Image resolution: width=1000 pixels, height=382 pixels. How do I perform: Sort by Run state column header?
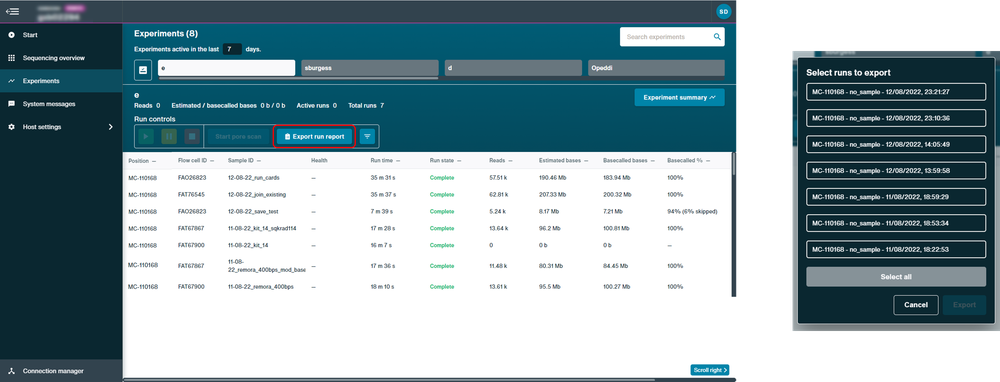click(x=446, y=161)
